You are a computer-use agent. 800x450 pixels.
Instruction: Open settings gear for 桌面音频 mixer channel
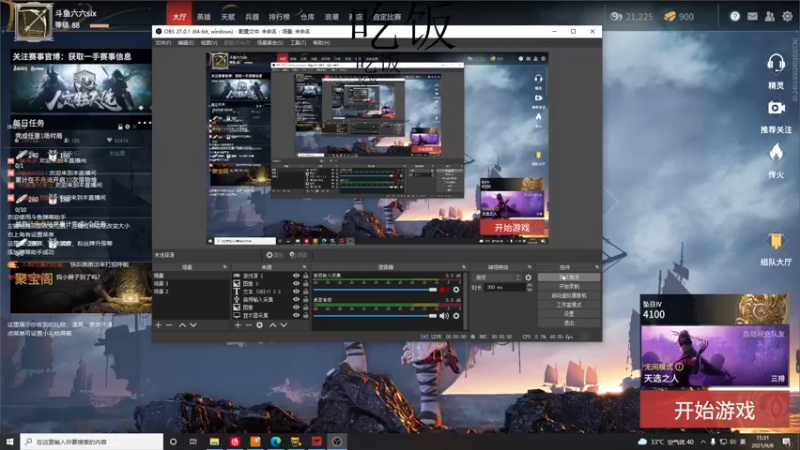coord(456,316)
